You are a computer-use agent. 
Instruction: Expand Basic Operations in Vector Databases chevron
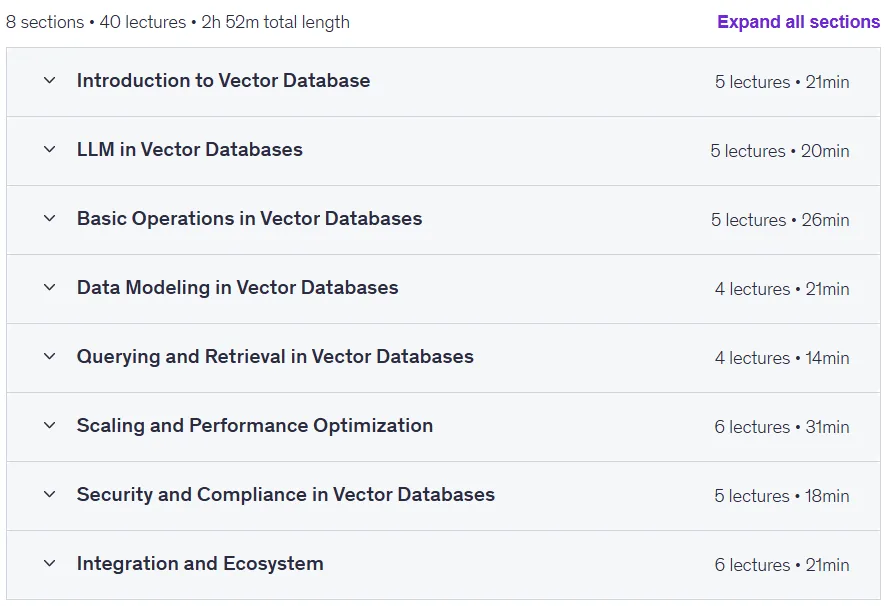pyautogui.click(x=50, y=219)
